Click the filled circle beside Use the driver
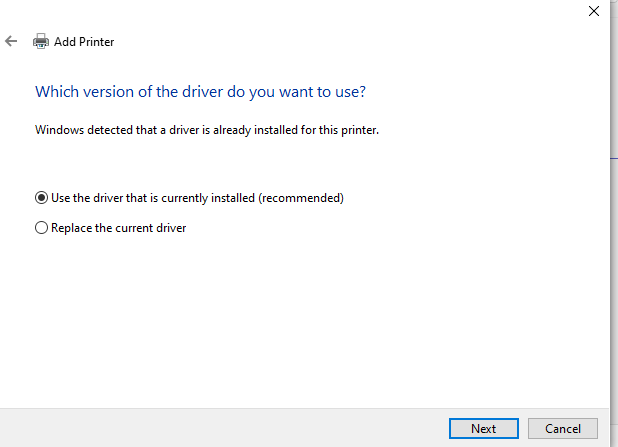This screenshot has width=618, height=447. (x=41, y=198)
